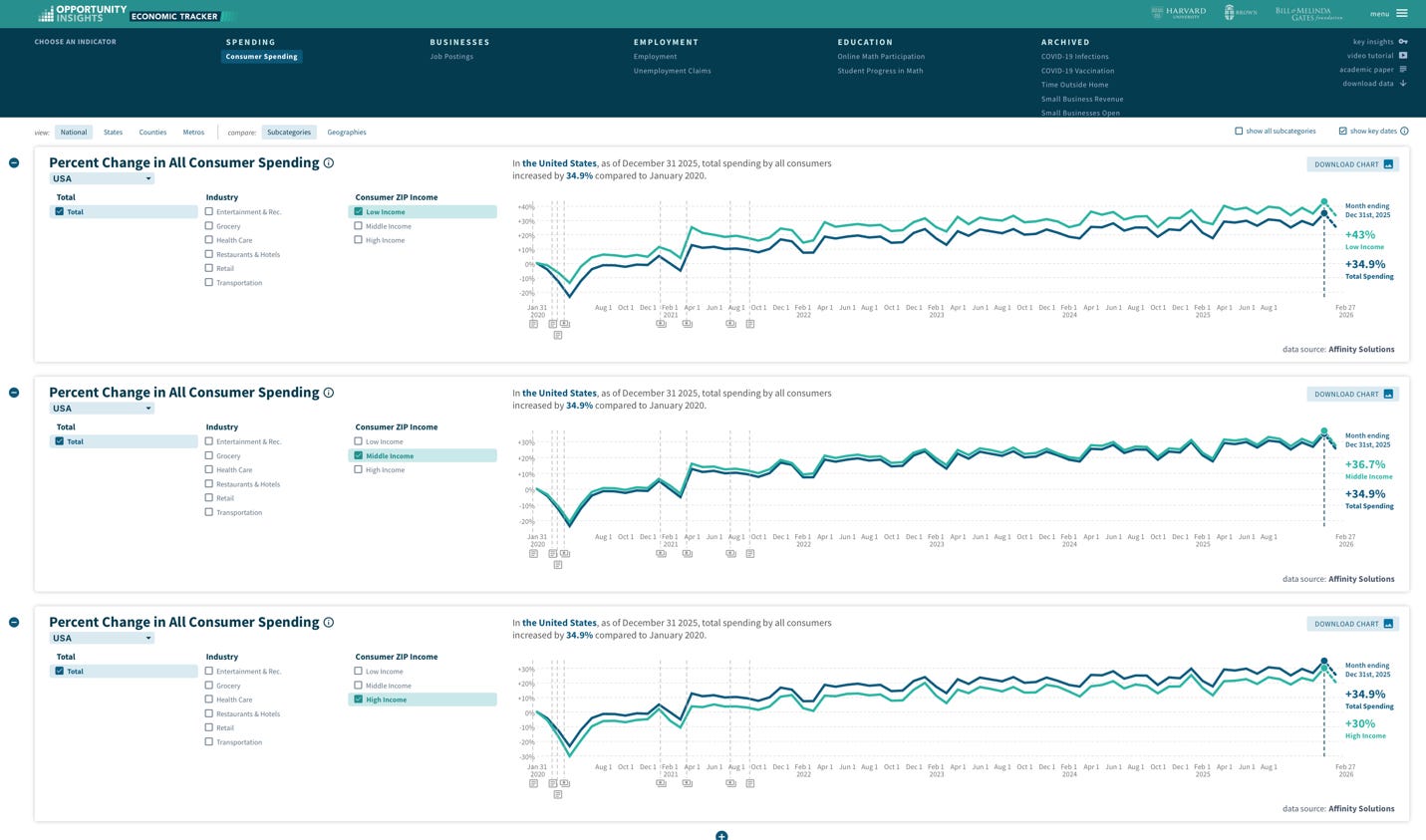Click the title info icon in the top panel
1426x840 pixels.
click(329, 163)
